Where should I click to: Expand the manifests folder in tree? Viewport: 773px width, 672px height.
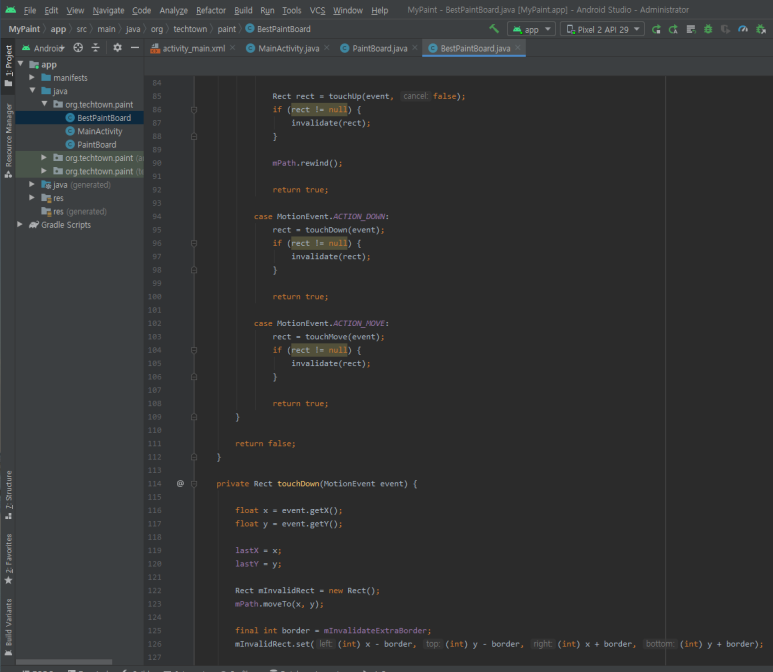pyautogui.click(x=33, y=77)
